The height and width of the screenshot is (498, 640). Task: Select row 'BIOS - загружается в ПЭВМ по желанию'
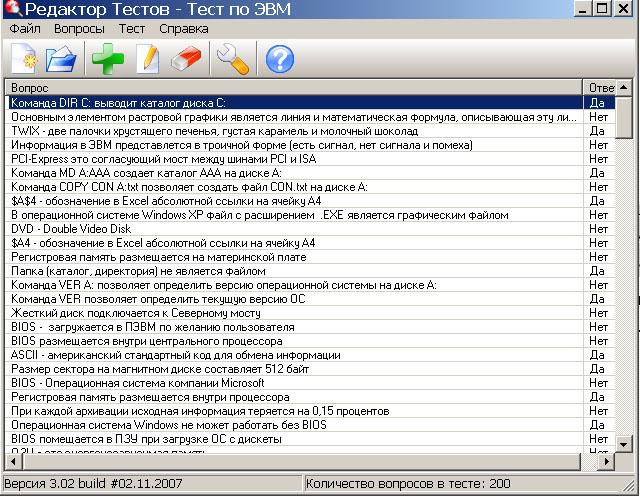[x=310, y=327]
